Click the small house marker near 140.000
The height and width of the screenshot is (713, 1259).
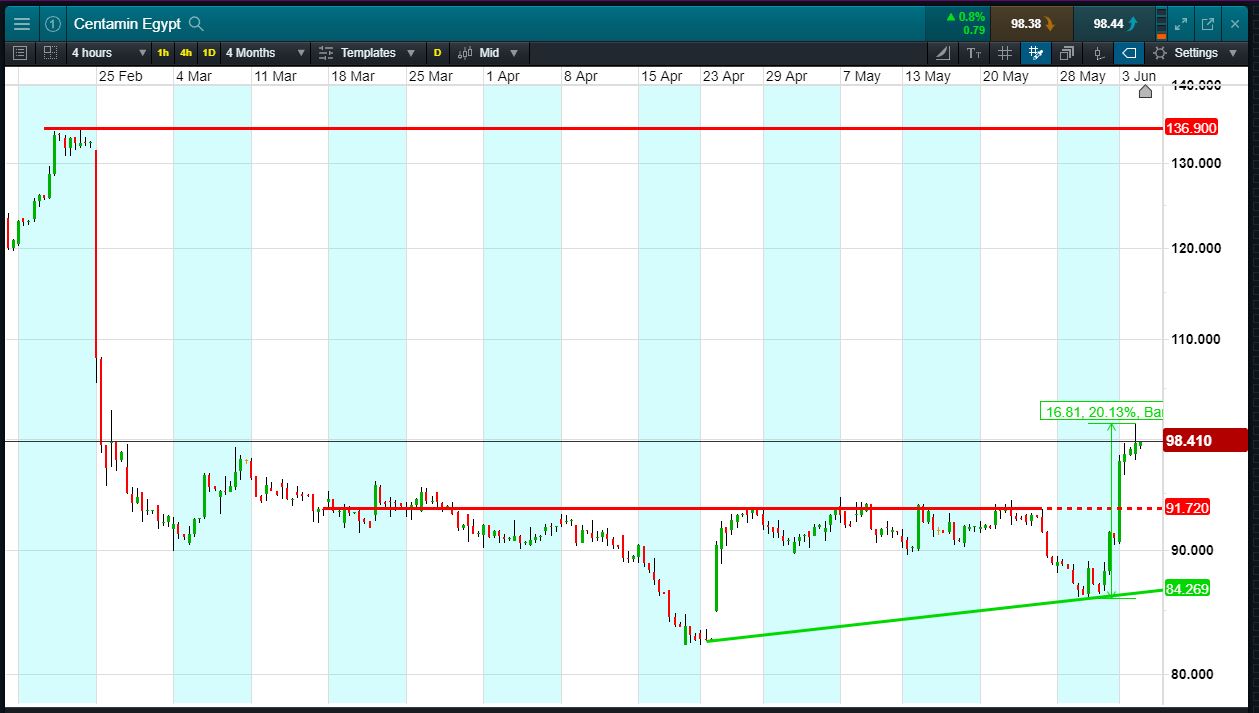click(1146, 92)
